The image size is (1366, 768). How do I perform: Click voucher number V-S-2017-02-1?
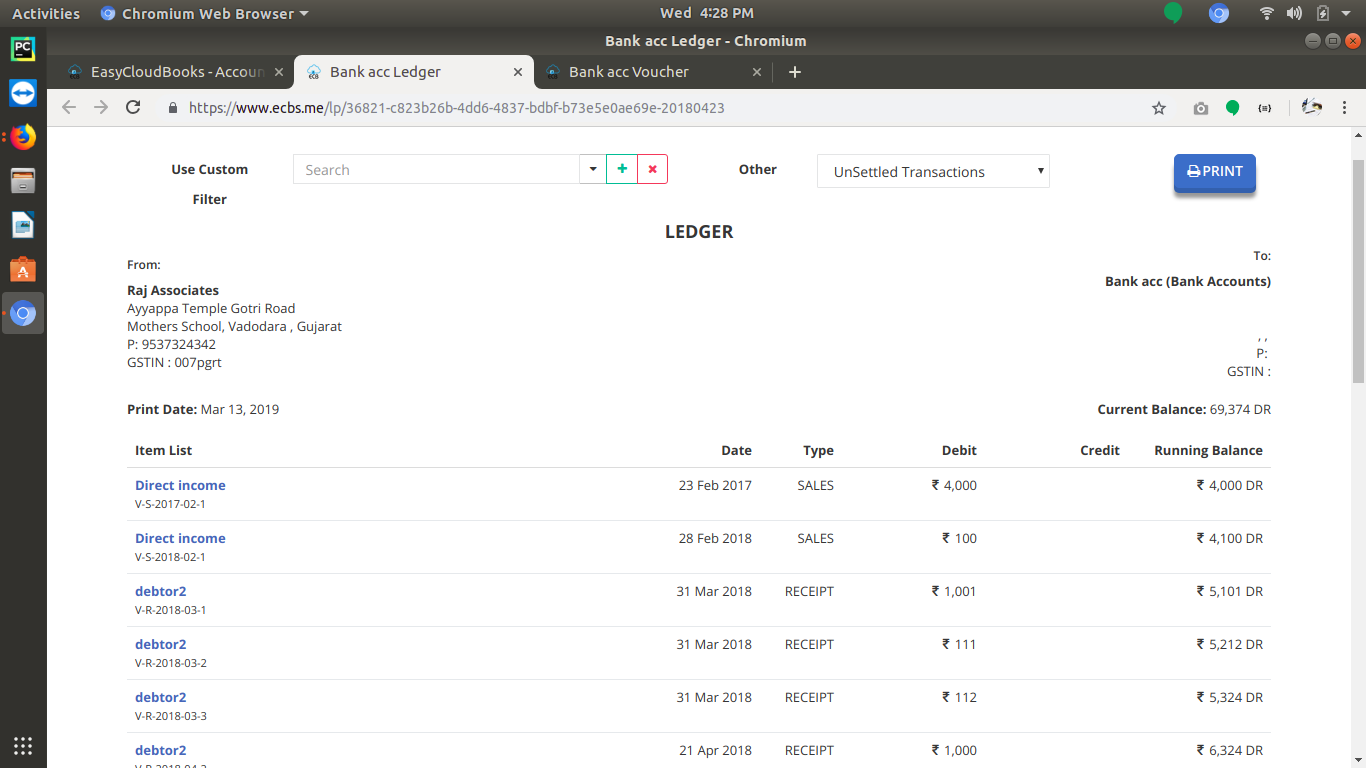pos(170,504)
